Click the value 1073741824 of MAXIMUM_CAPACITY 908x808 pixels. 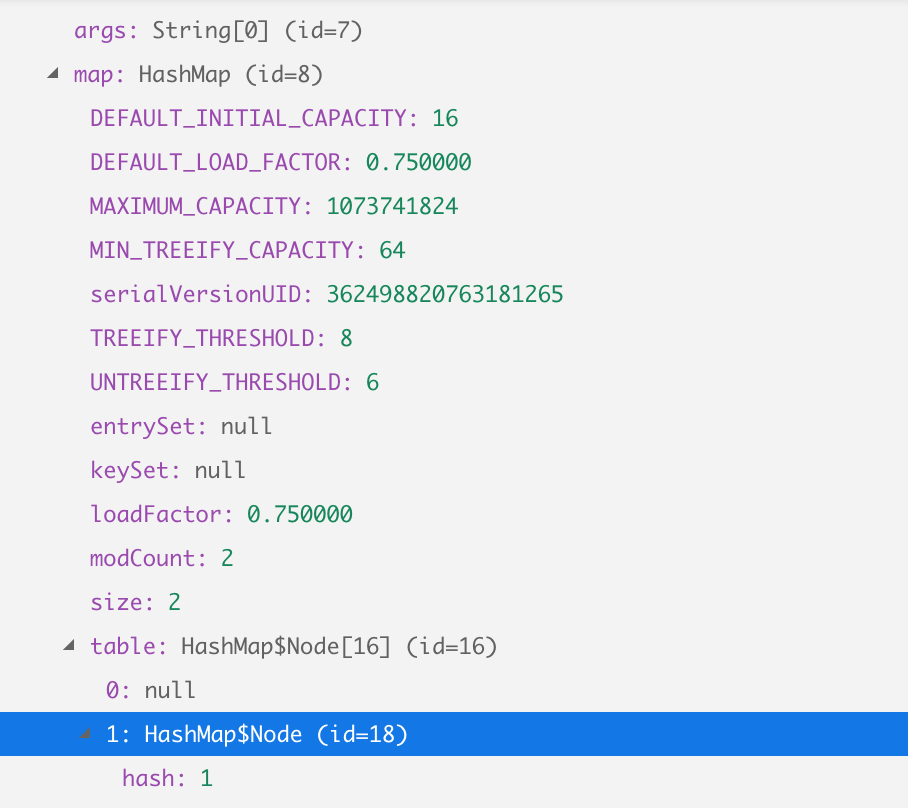click(393, 207)
